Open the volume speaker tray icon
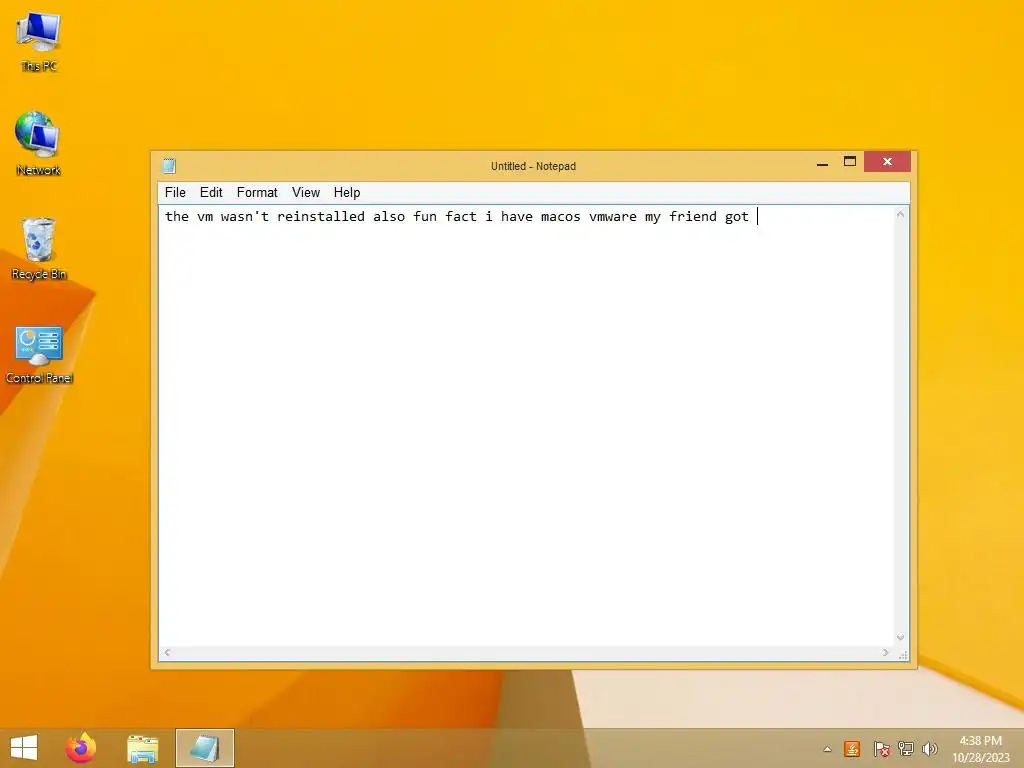This screenshot has width=1024, height=768. (929, 749)
